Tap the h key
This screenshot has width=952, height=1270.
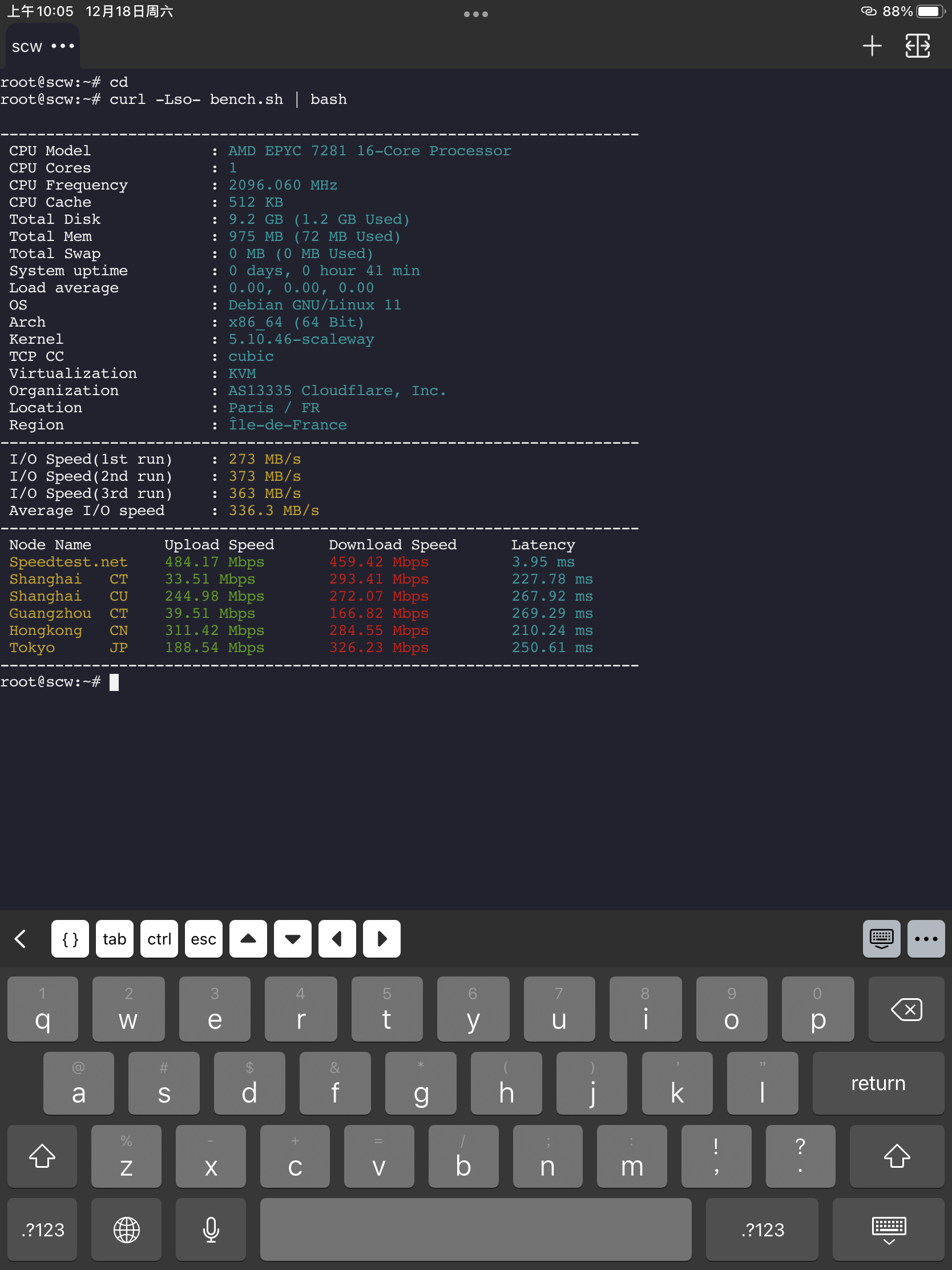tap(506, 1083)
